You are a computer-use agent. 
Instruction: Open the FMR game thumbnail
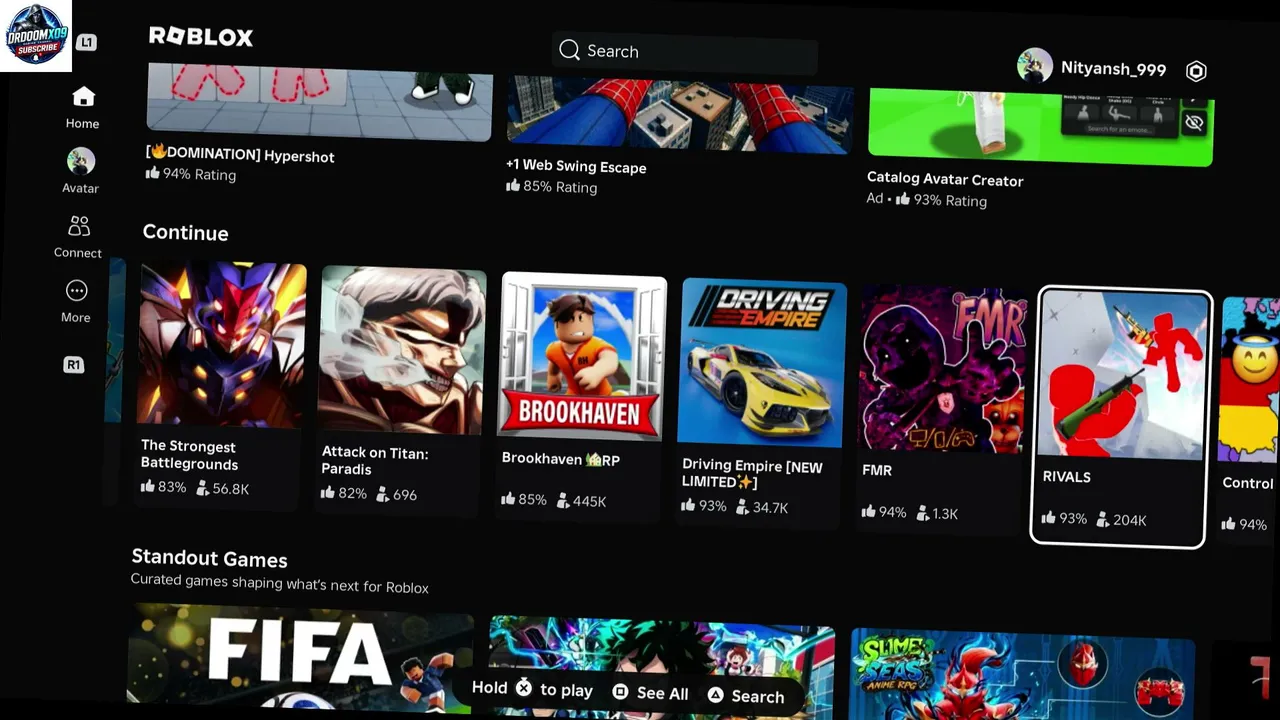(943, 370)
